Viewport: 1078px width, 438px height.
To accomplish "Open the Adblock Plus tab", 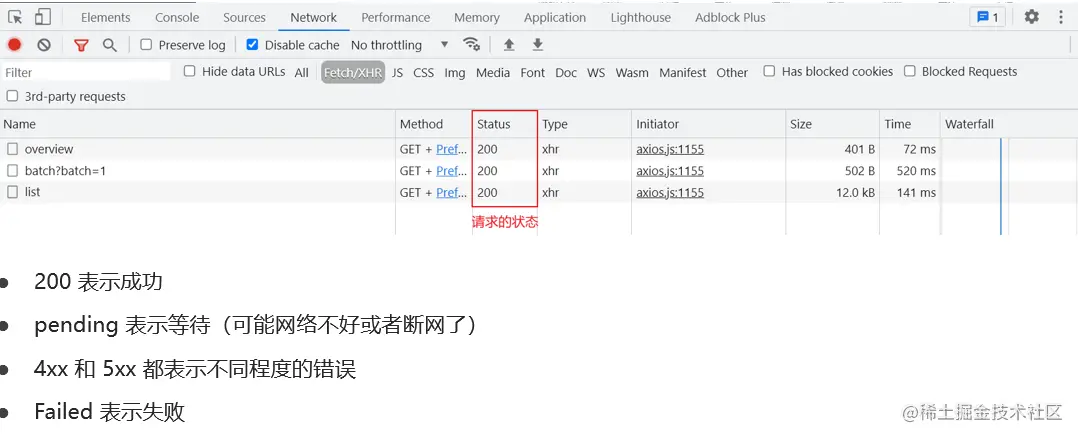I will (730, 17).
